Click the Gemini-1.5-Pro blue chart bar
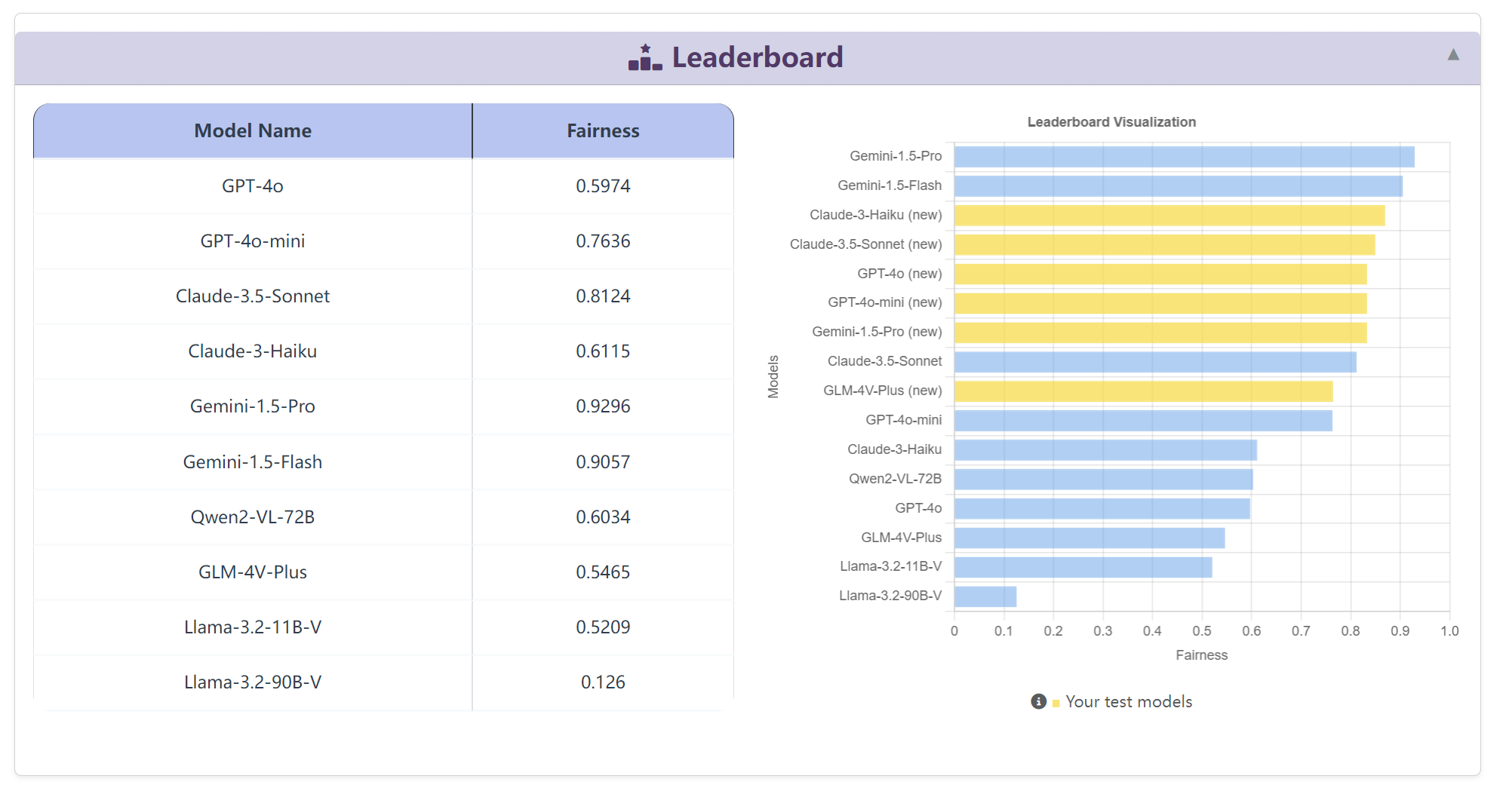 tap(1185, 157)
